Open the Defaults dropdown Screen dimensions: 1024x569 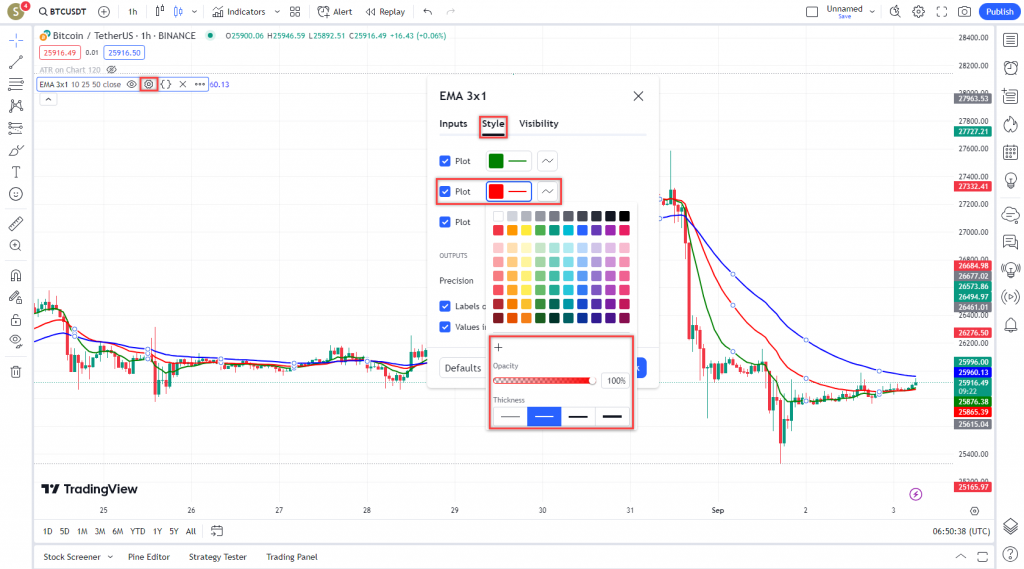tap(463, 368)
